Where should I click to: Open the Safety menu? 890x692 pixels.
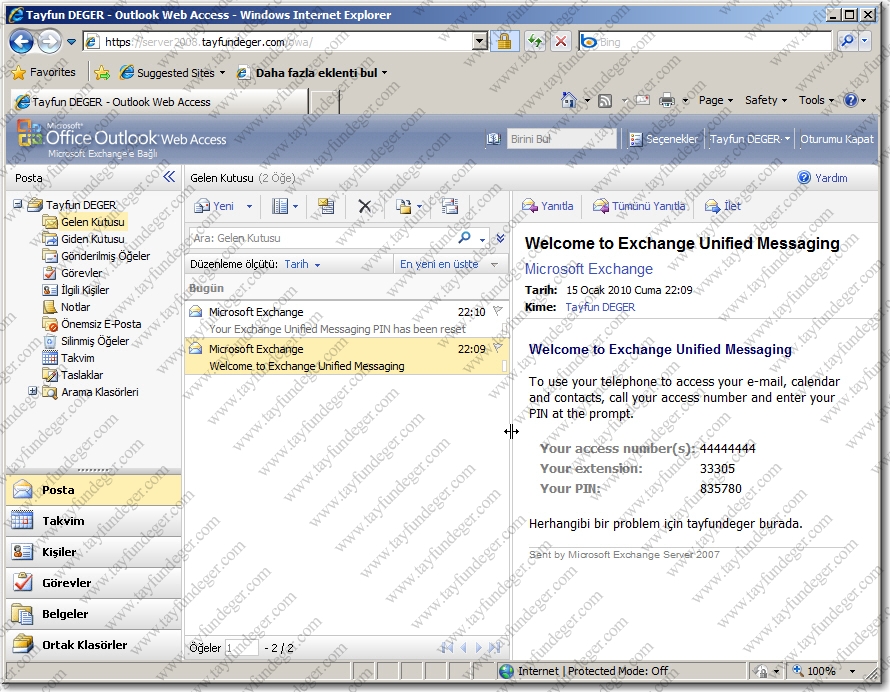766,100
